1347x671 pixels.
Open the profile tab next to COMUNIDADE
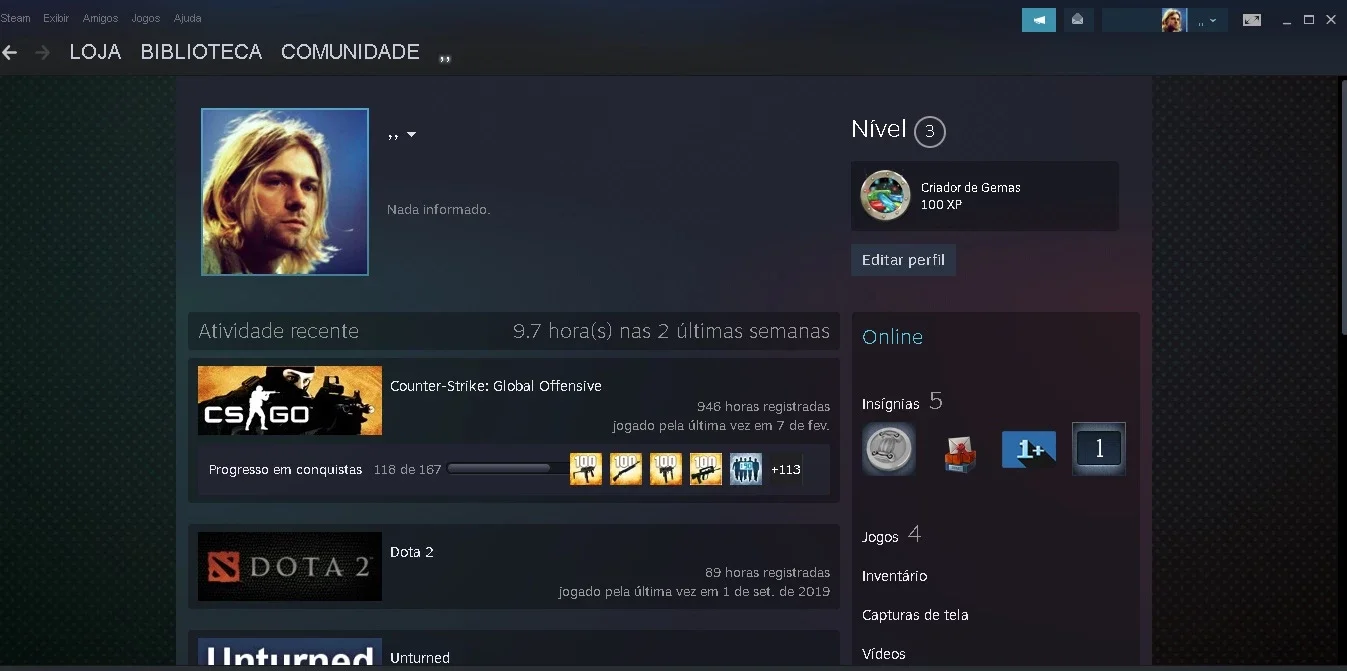point(446,58)
